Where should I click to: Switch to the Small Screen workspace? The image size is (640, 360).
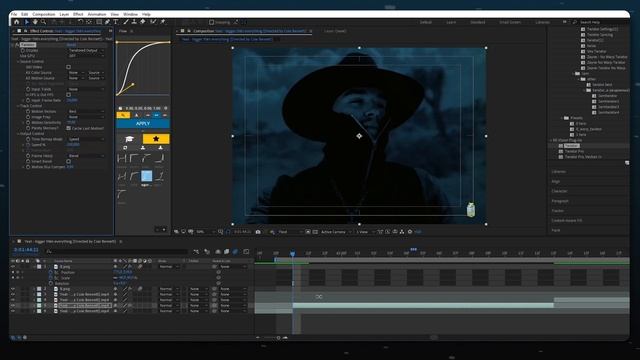pos(510,22)
